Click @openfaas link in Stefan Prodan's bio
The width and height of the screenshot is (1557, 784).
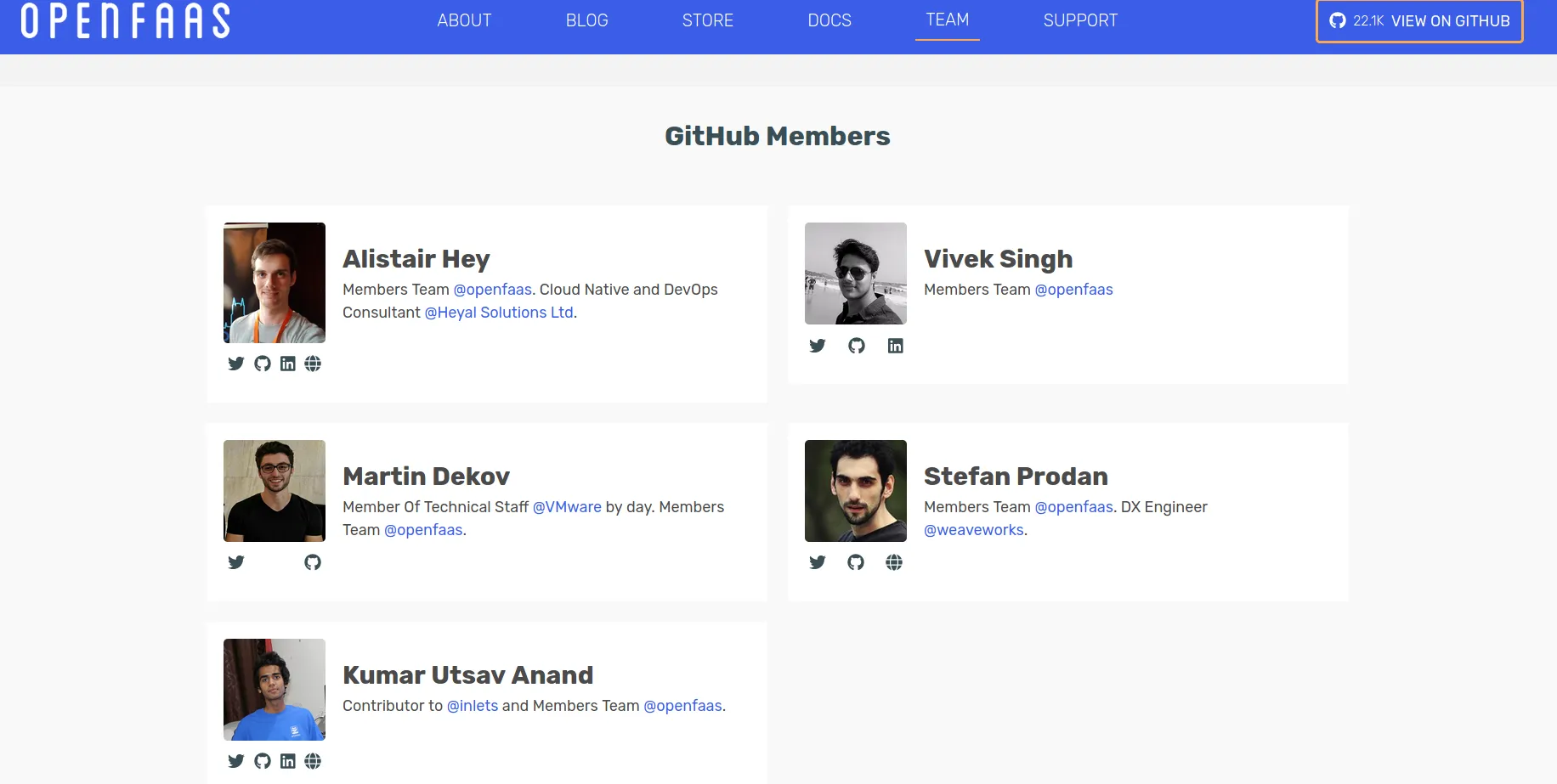click(1073, 507)
